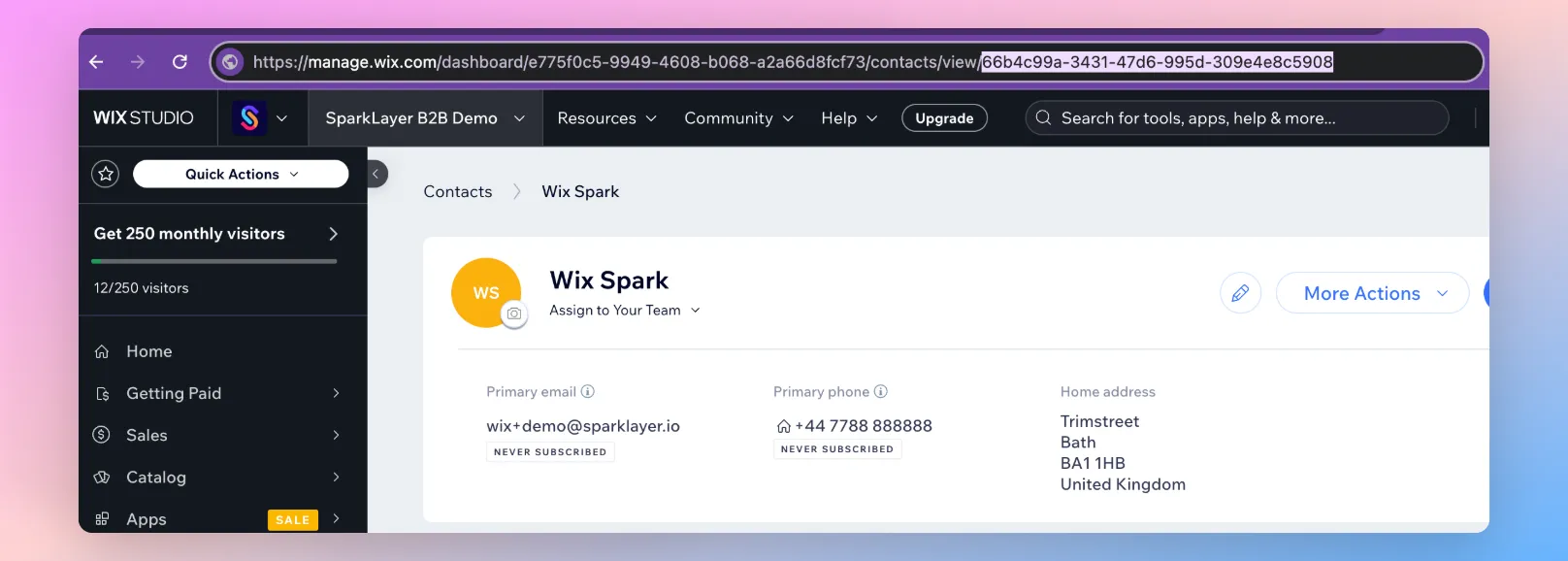Expand the Apps menu
Viewport: 1568px width, 561px height.
coord(222,519)
